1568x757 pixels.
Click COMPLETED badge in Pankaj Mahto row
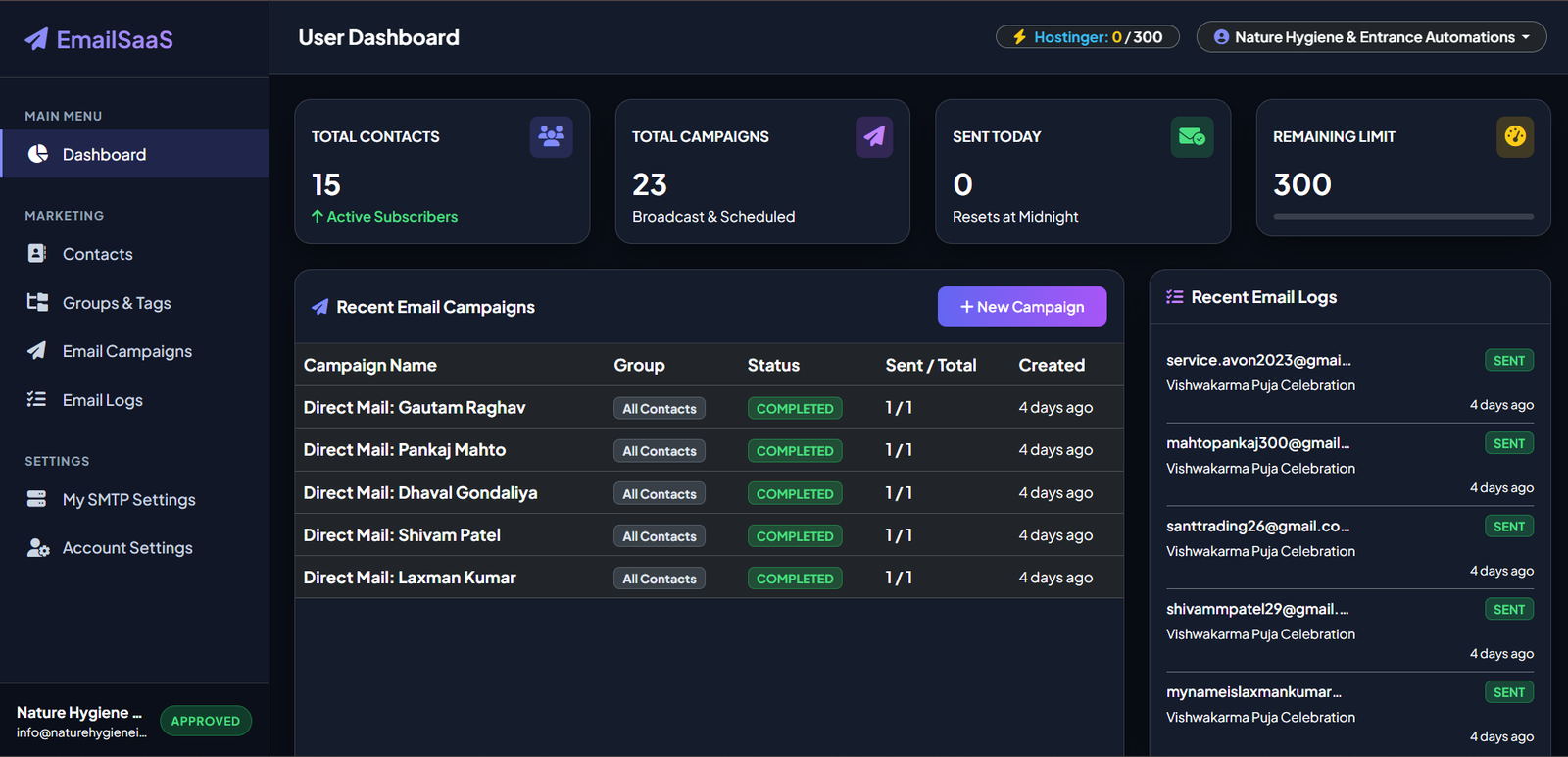click(x=795, y=451)
